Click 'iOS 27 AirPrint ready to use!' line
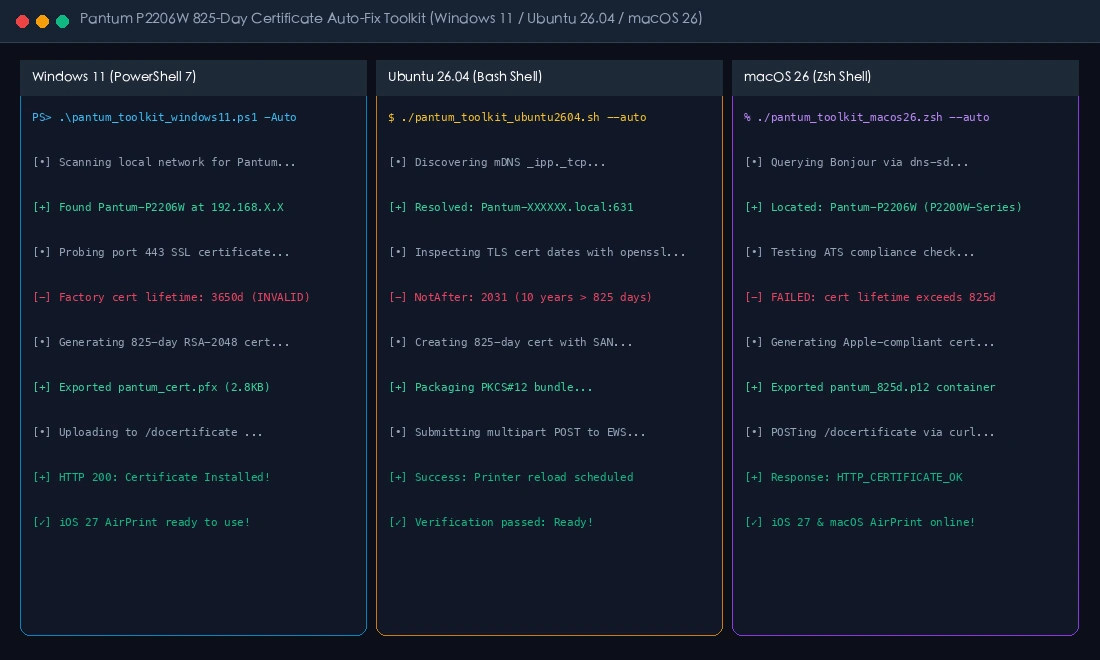Screen dimensions: 1100x660 pyautogui.click(x=141, y=522)
